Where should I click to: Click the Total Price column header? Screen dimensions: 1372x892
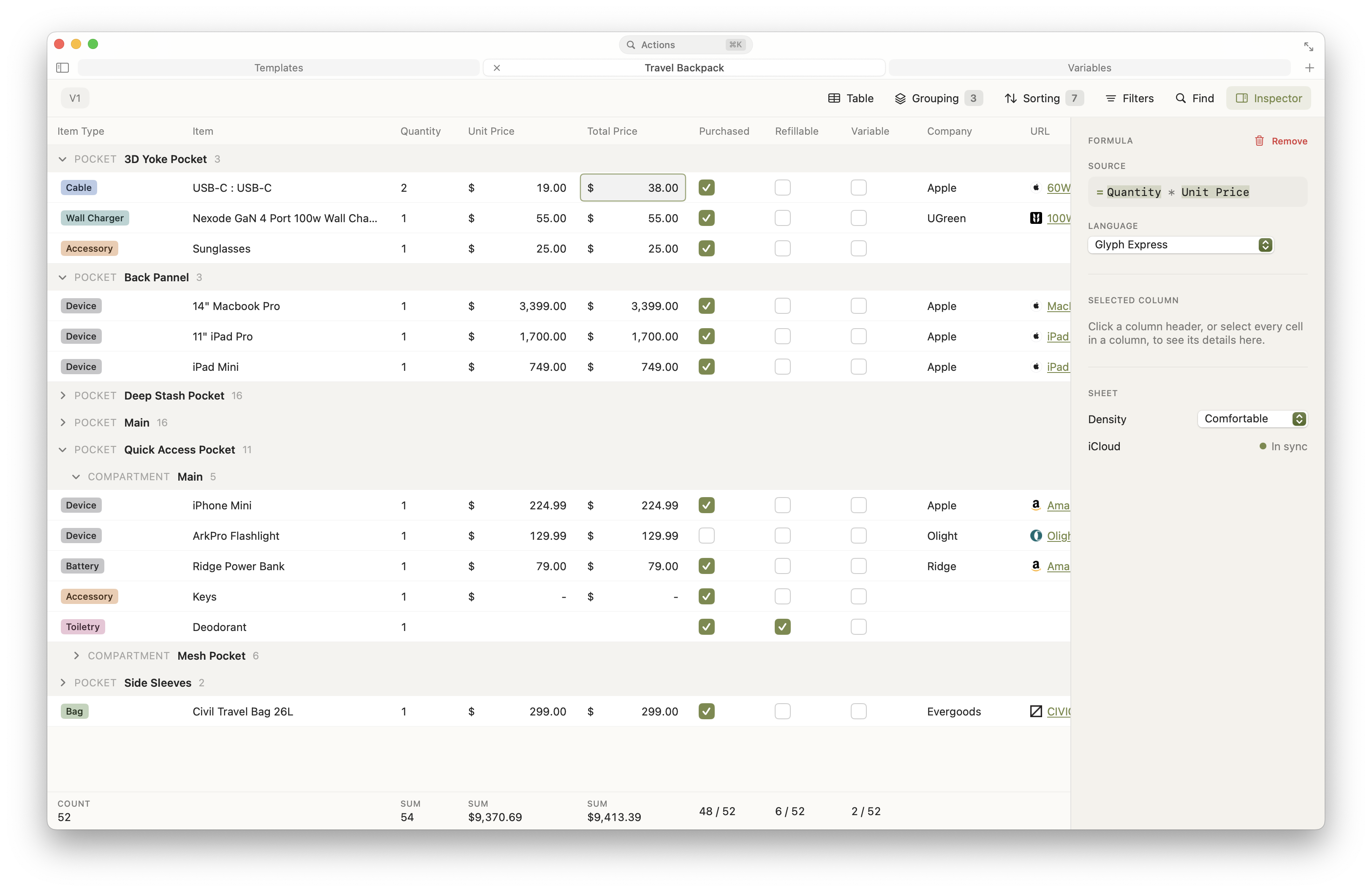tap(612, 131)
